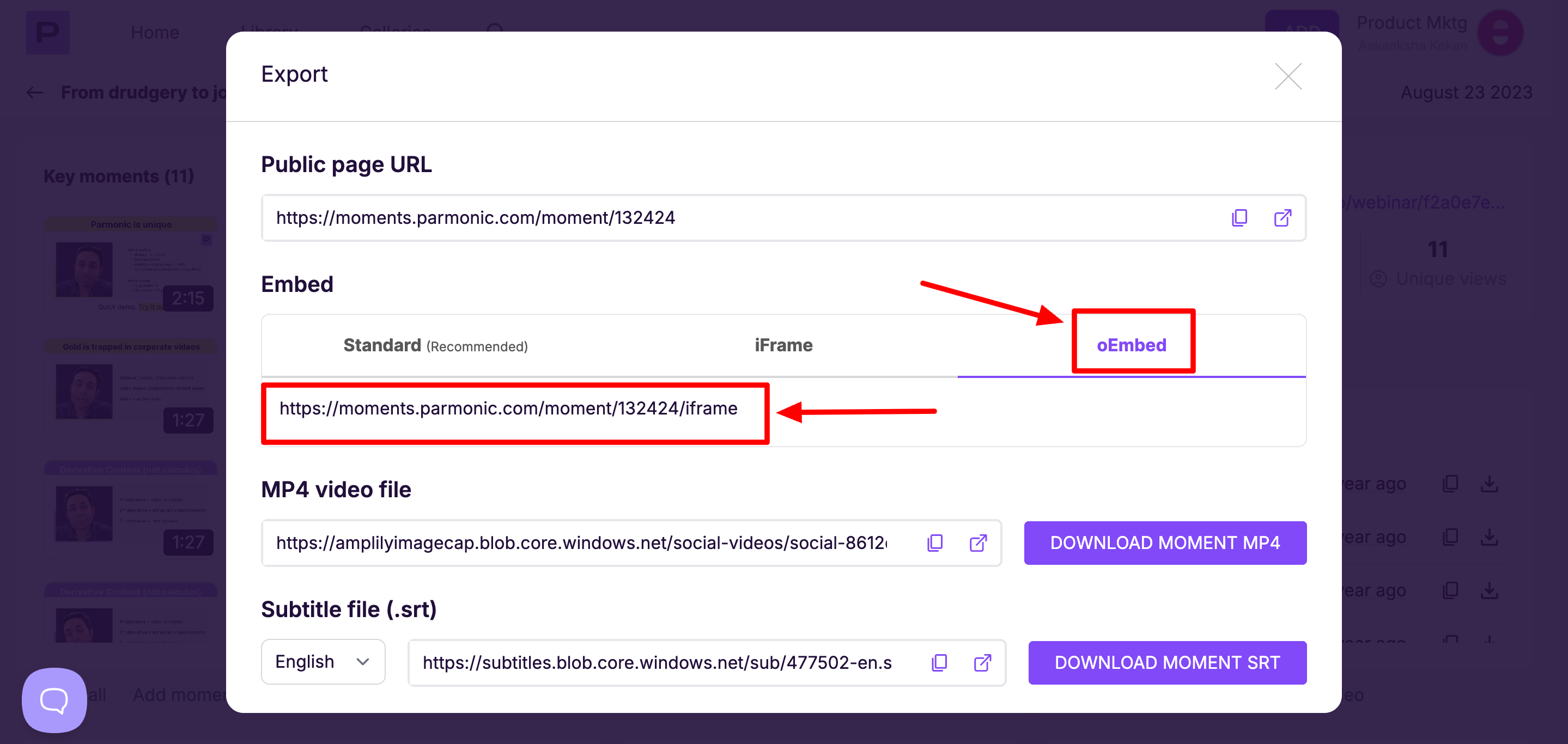The width and height of the screenshot is (1568, 744).
Task: Copy the public page URL
Action: pos(1239,218)
